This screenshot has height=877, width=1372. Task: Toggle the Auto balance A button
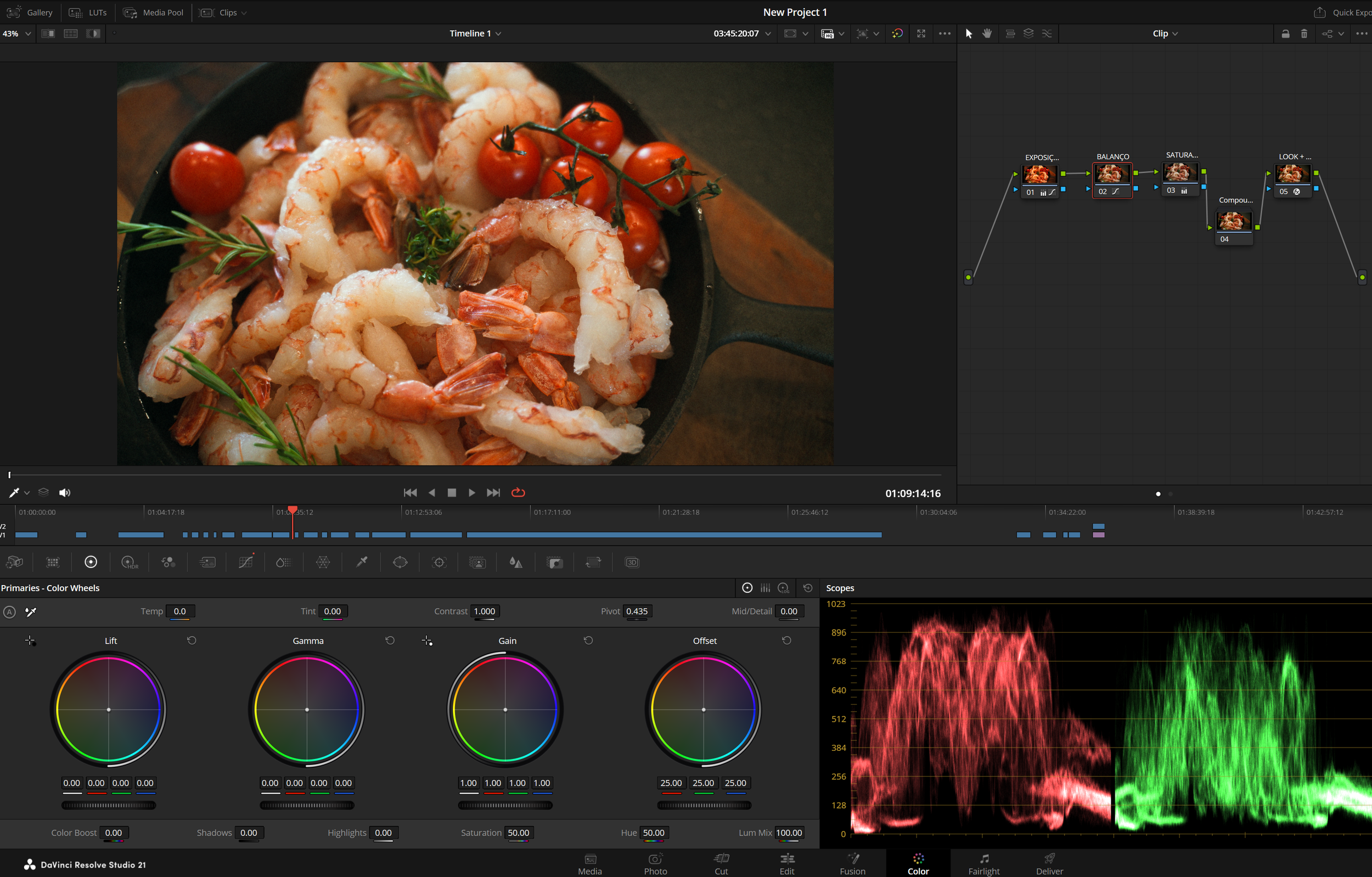point(9,612)
